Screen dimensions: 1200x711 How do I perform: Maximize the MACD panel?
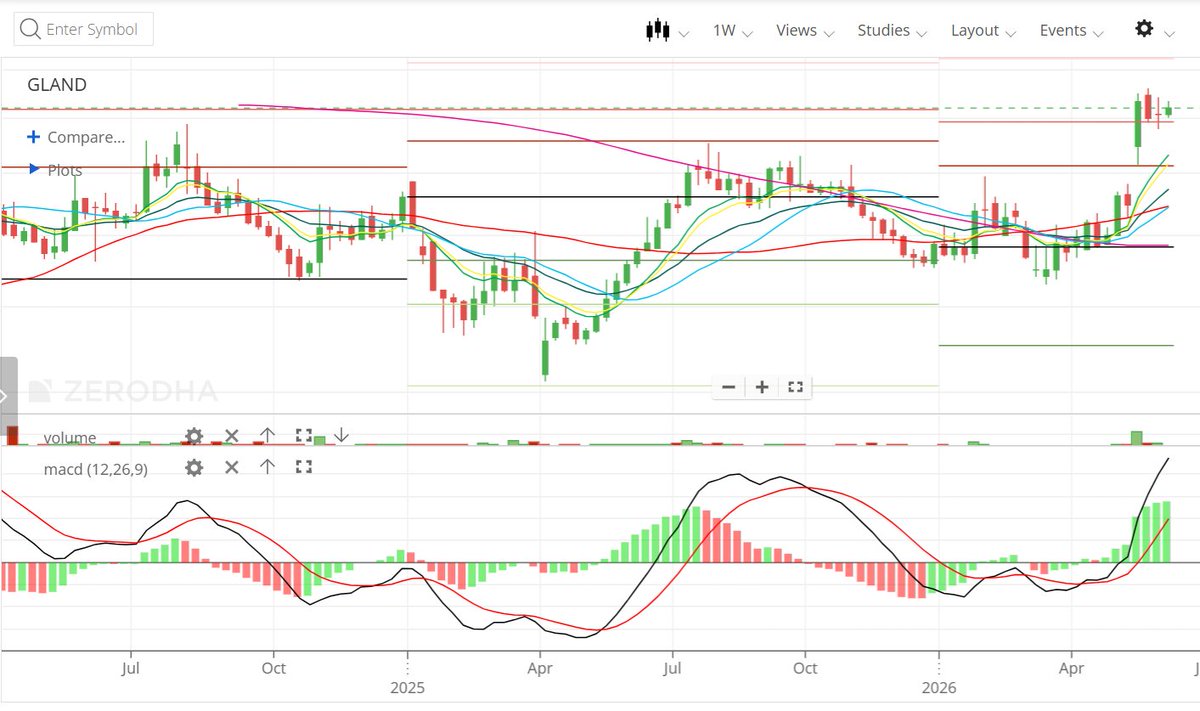304,467
